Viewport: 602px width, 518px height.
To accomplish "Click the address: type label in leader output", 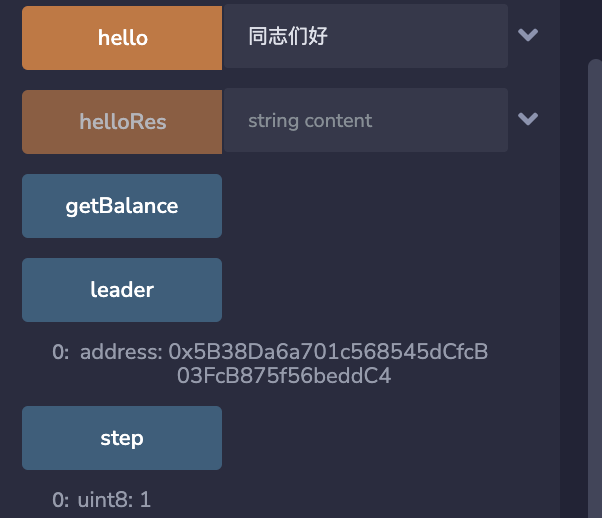I will (121, 352).
